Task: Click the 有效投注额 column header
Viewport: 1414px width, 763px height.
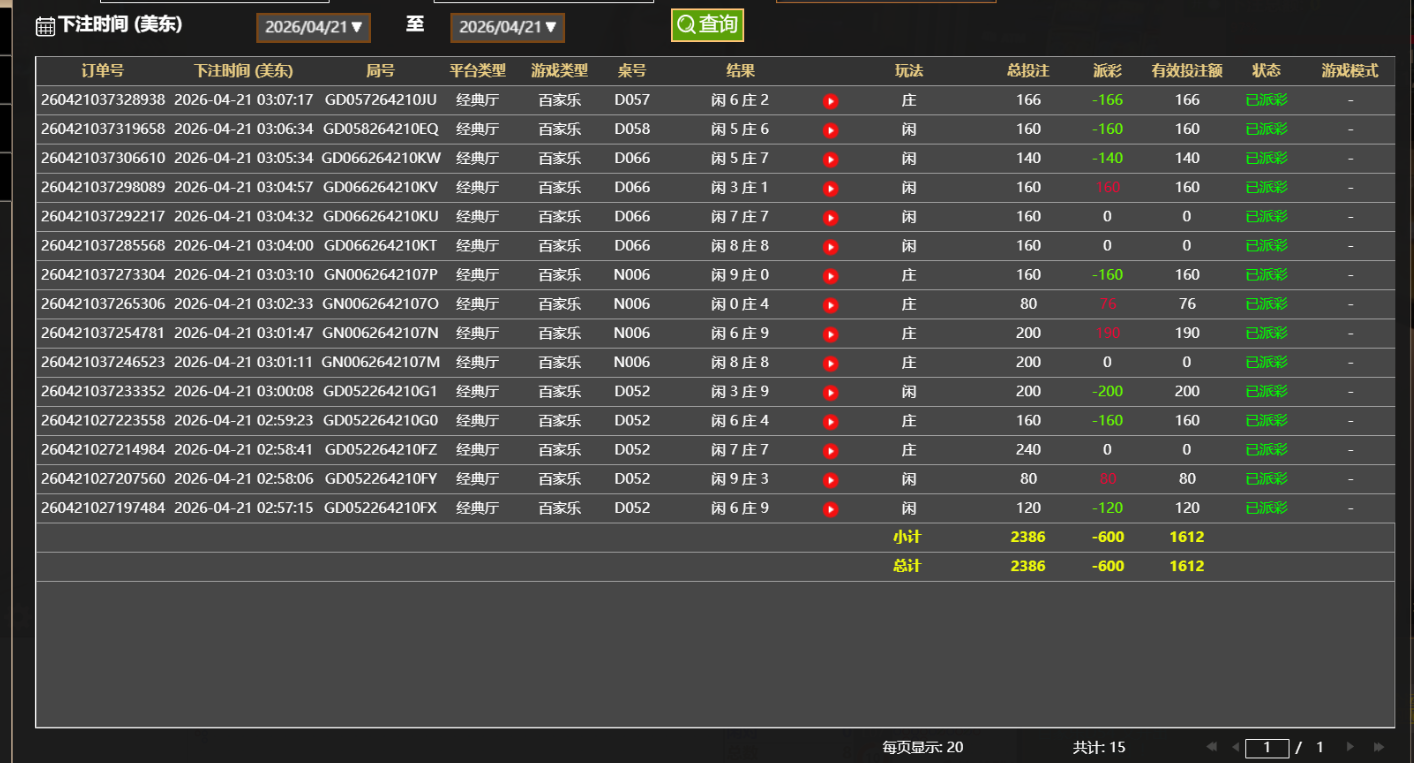Action: click(x=1187, y=71)
